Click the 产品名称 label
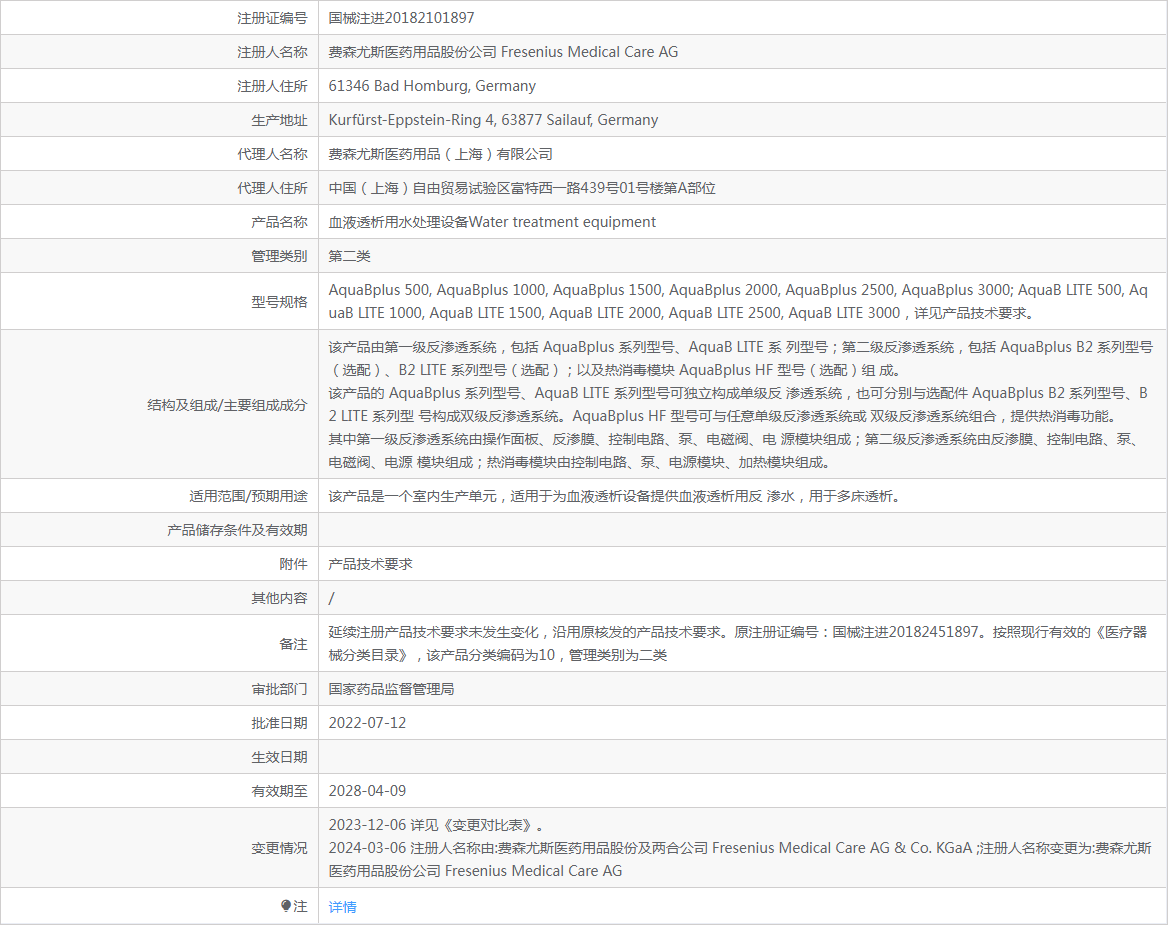The width and height of the screenshot is (1169, 929). point(280,222)
